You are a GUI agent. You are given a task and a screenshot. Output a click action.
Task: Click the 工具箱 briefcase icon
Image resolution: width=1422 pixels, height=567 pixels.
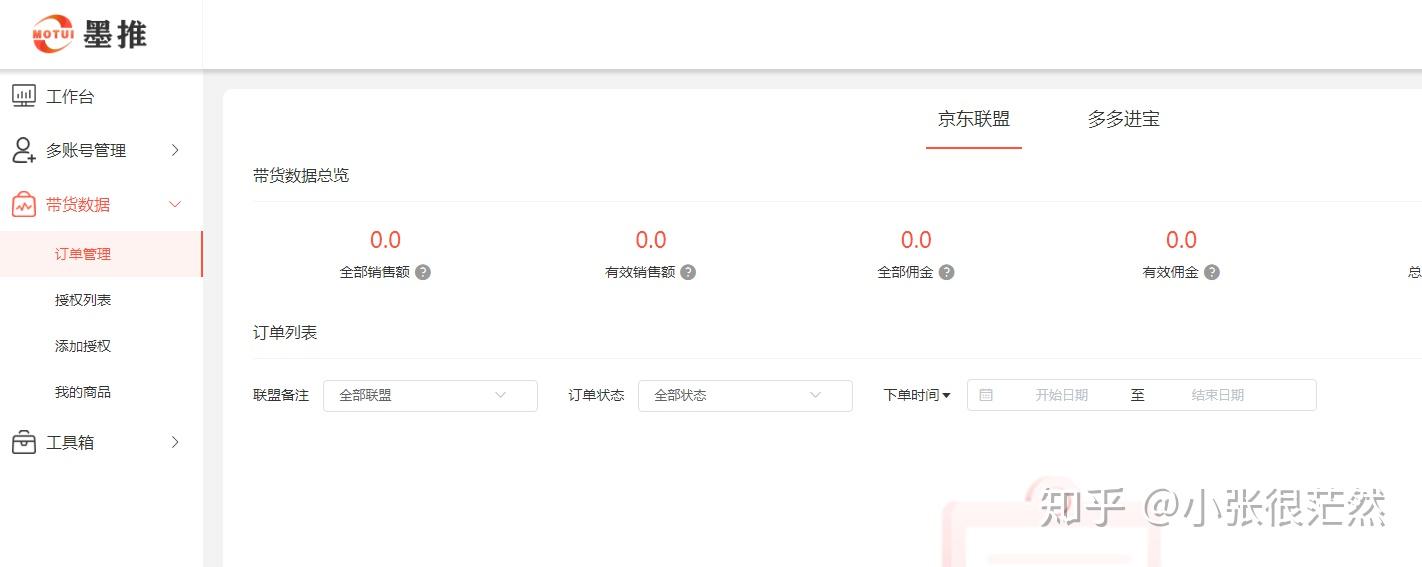(x=24, y=442)
